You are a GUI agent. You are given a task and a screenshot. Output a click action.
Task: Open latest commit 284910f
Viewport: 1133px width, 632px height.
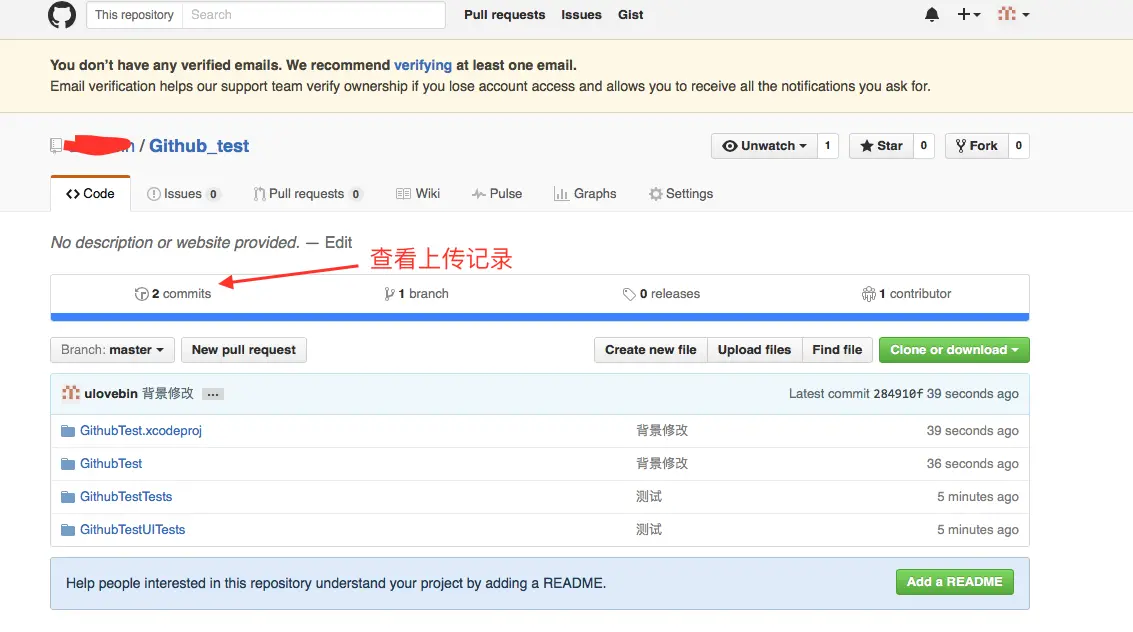tap(897, 394)
